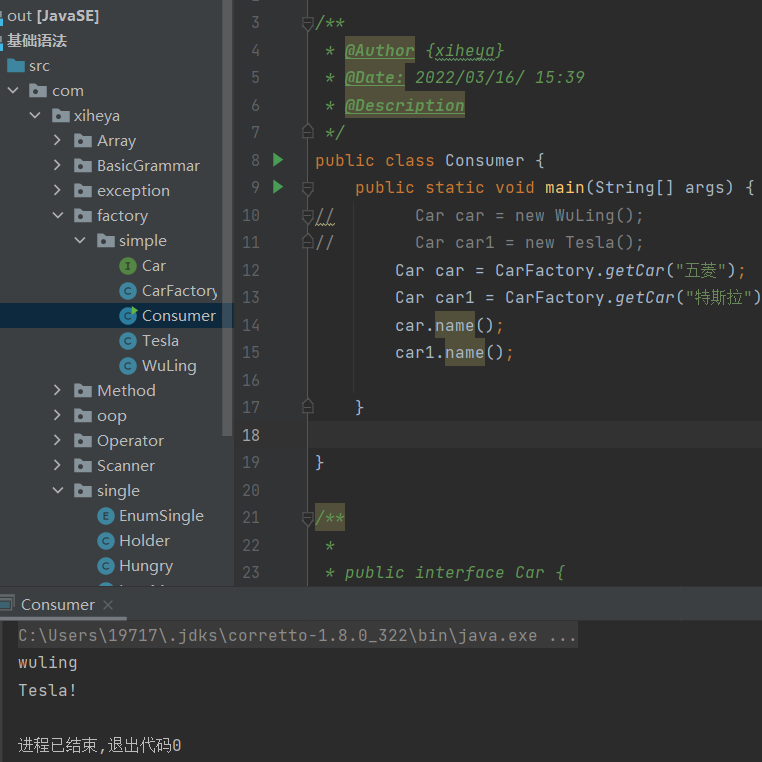Collapse the factory package
Viewport: 762px width, 762px height.
(58, 215)
